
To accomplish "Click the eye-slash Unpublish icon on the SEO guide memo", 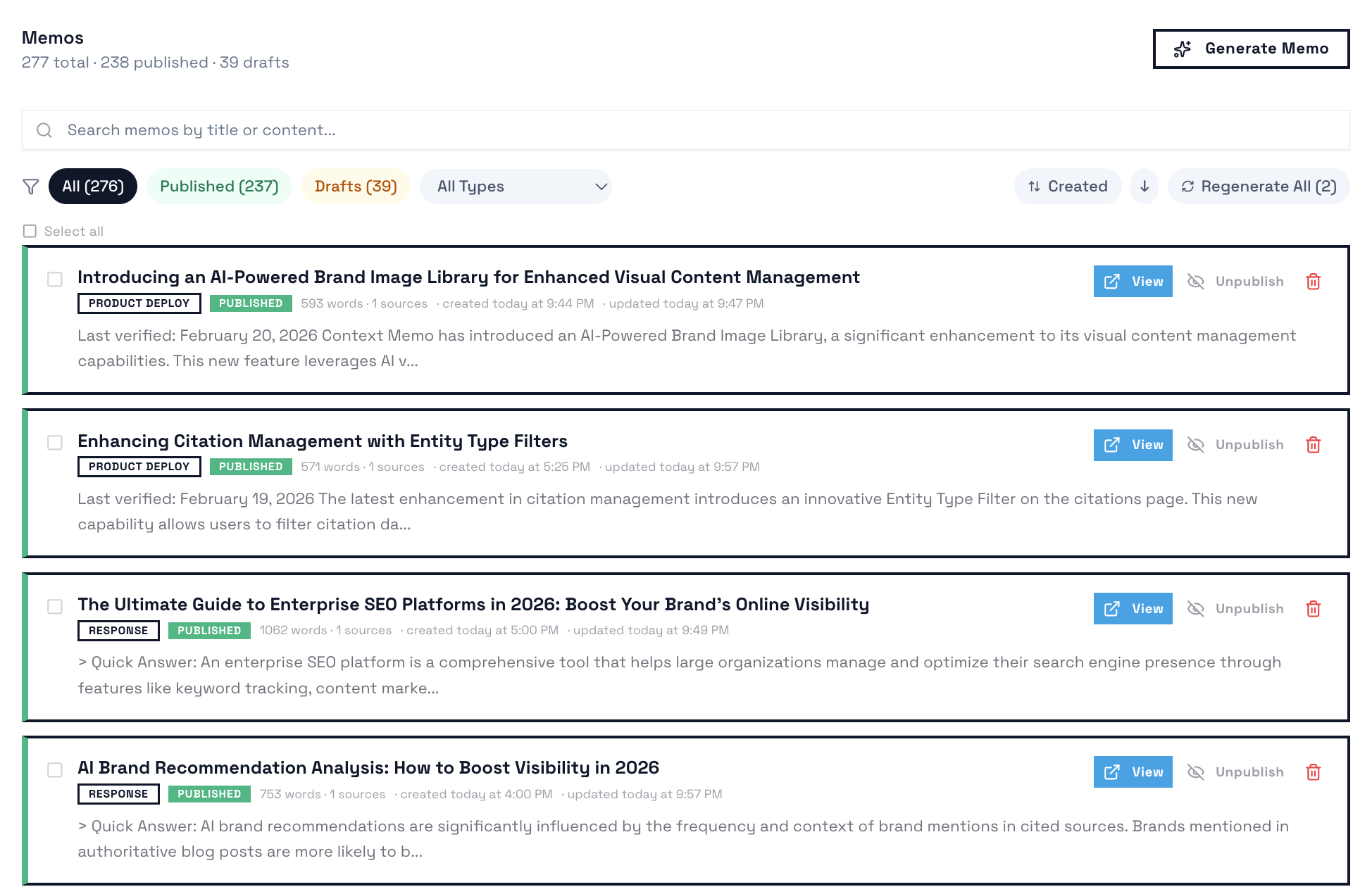I will pyautogui.click(x=1196, y=608).
